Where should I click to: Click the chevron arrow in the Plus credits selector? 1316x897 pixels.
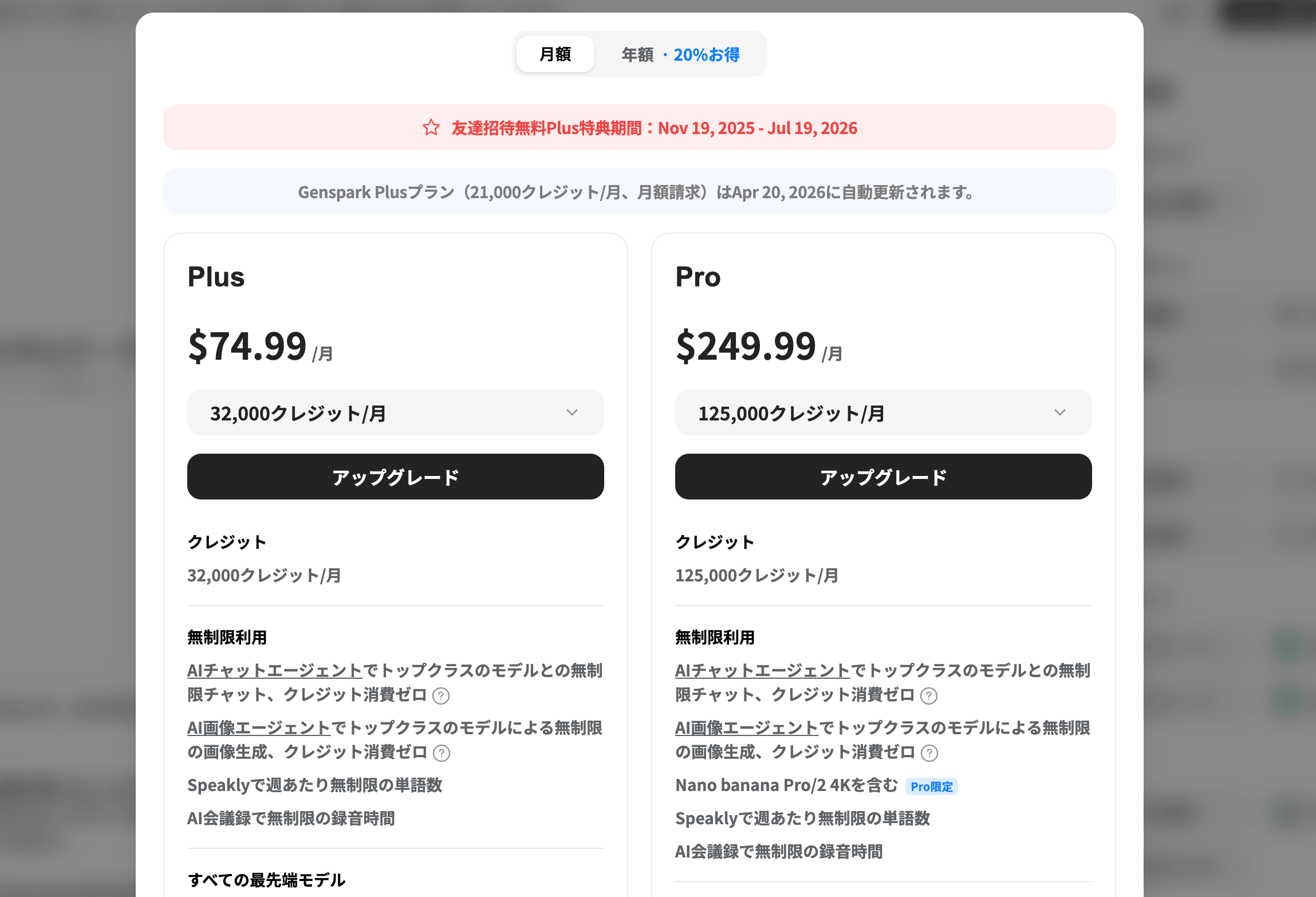[x=572, y=413]
